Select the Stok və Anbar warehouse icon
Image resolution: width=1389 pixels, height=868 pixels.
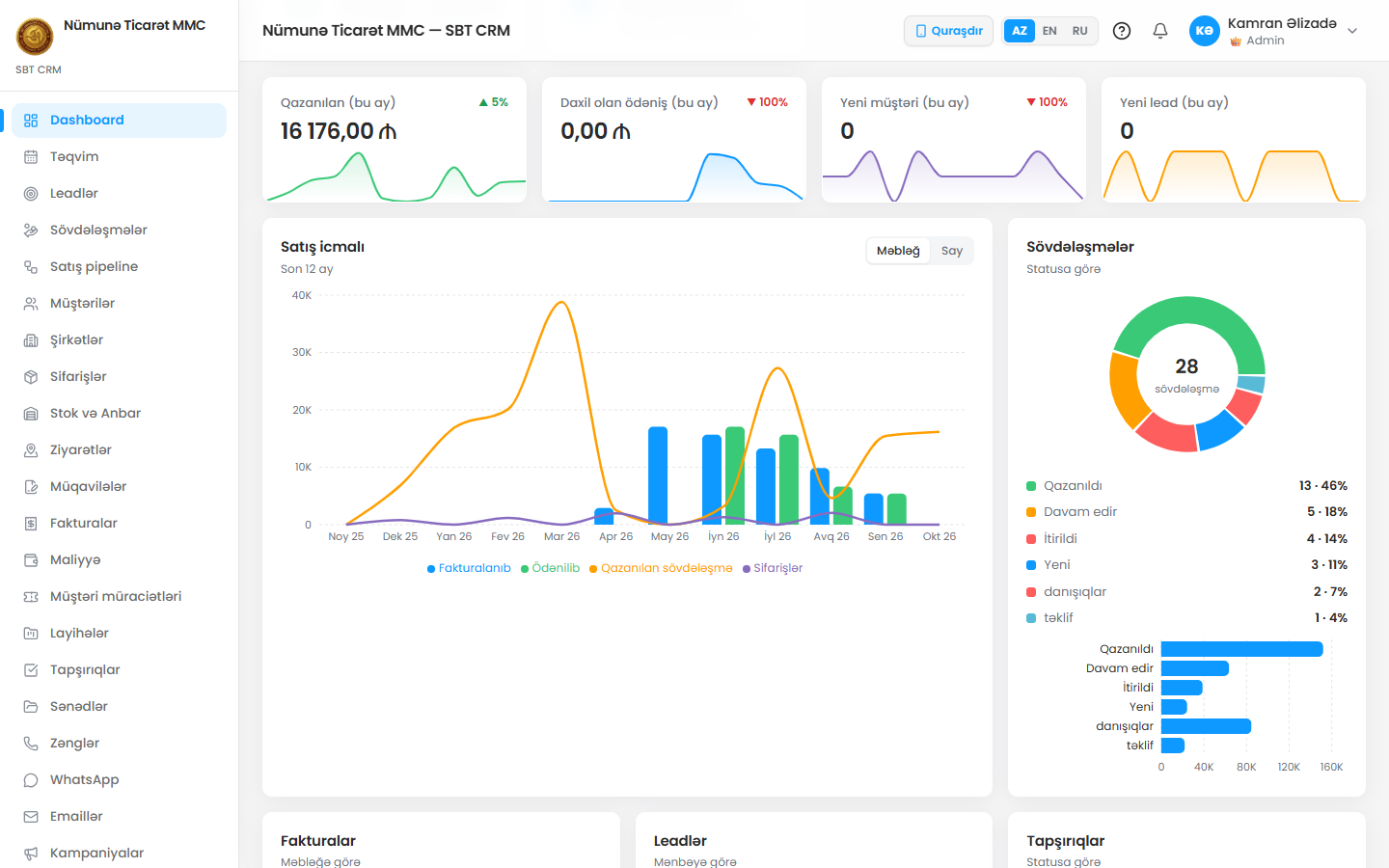(x=31, y=414)
